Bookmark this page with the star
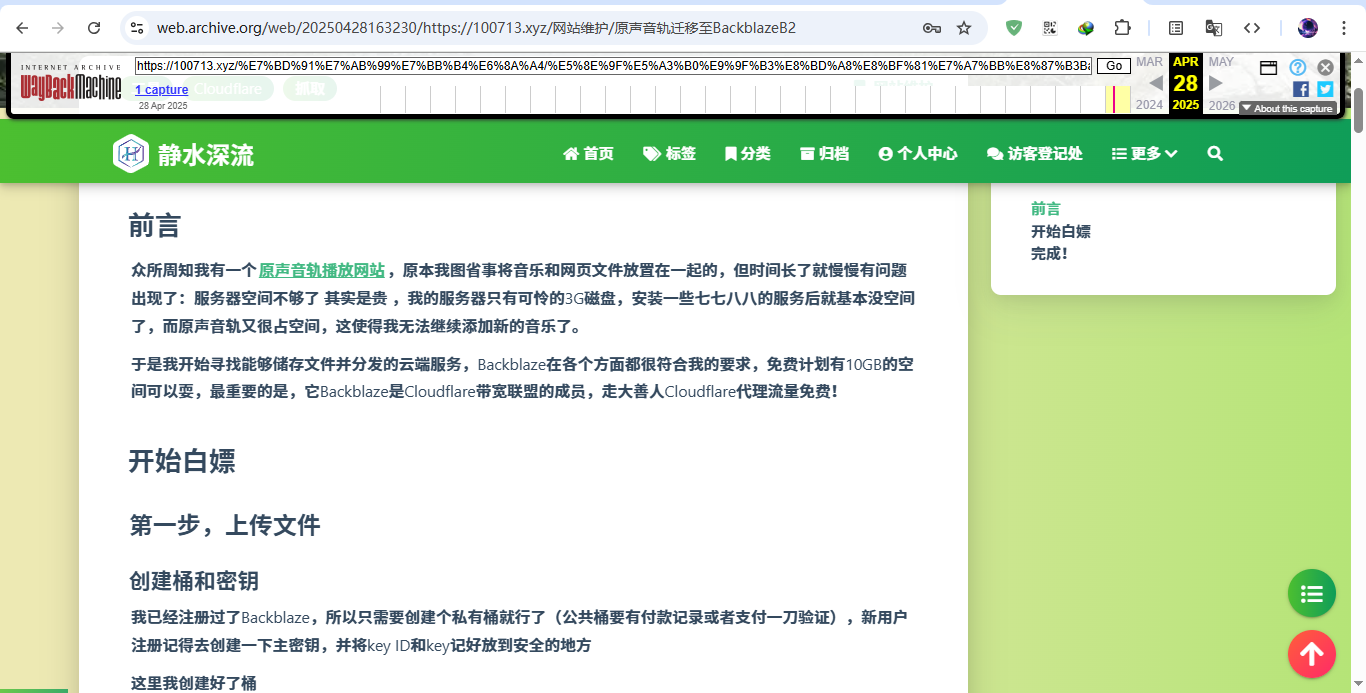The width and height of the screenshot is (1366, 693). click(964, 28)
